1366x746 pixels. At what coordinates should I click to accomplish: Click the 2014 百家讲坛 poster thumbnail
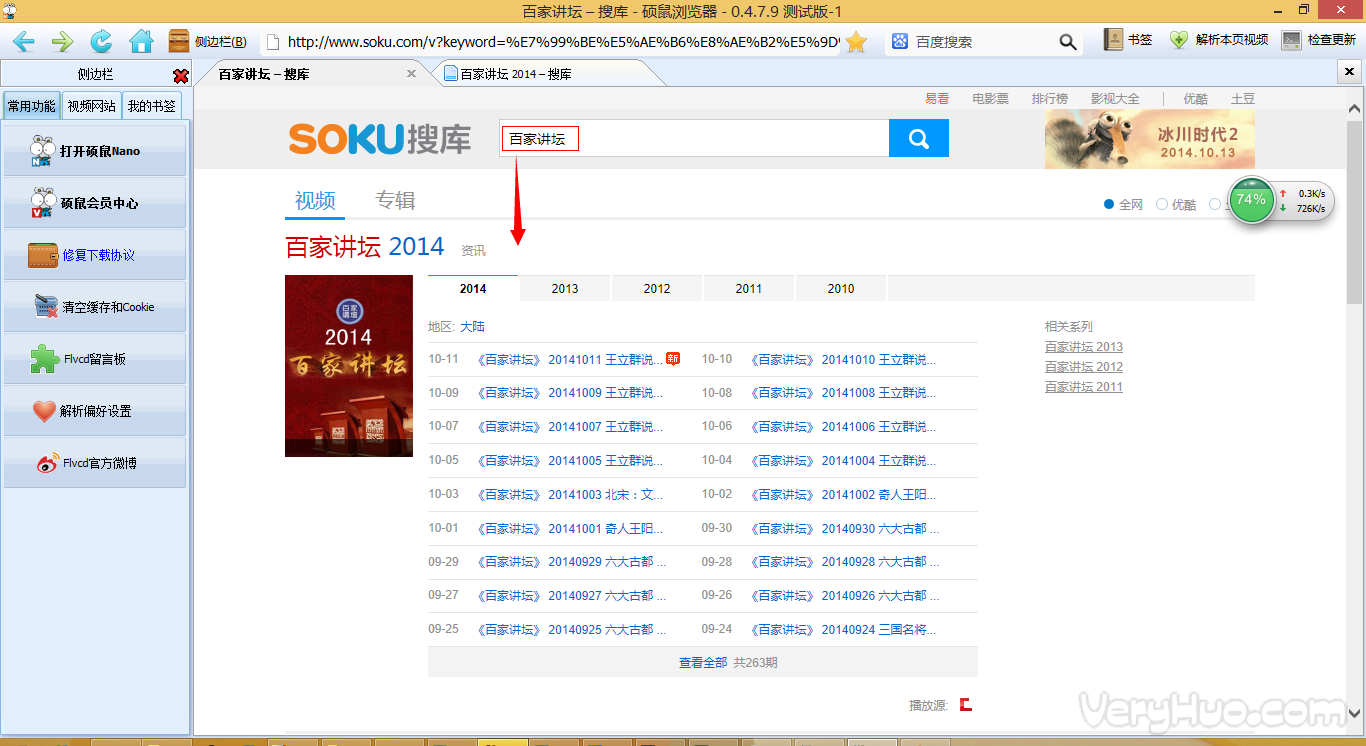[349, 366]
